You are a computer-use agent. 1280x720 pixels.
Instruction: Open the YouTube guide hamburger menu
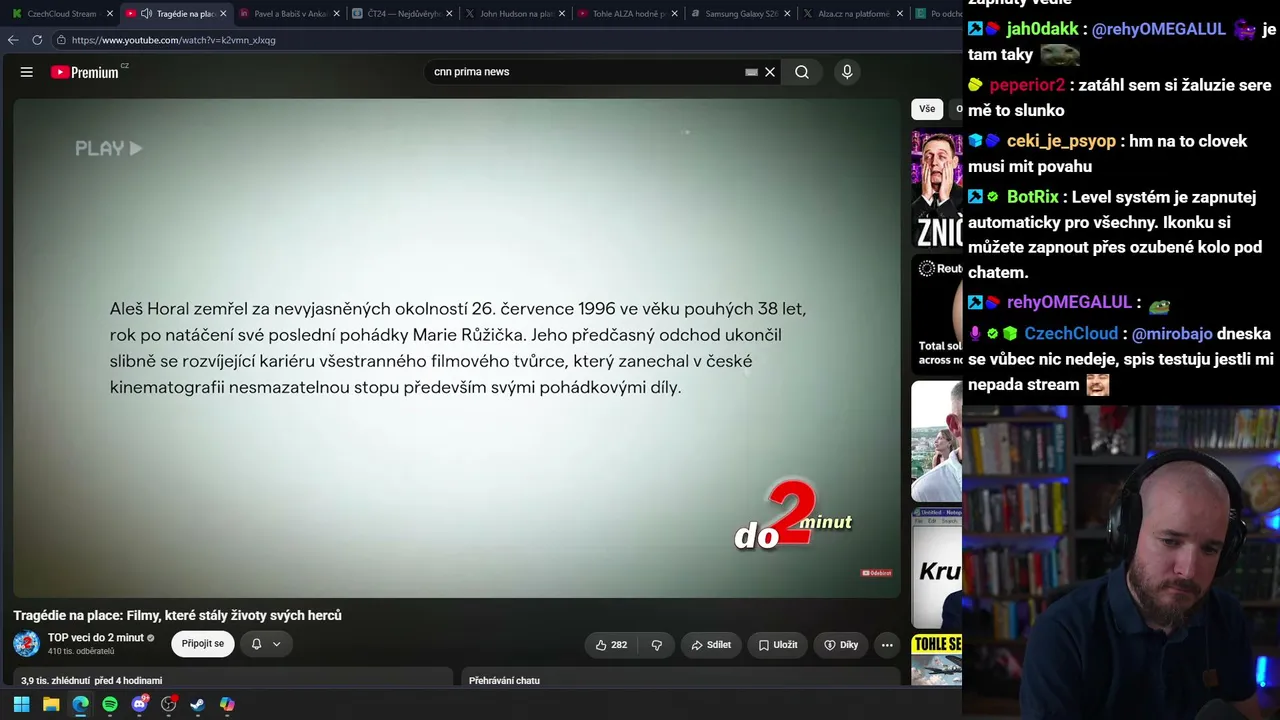pyautogui.click(x=27, y=72)
